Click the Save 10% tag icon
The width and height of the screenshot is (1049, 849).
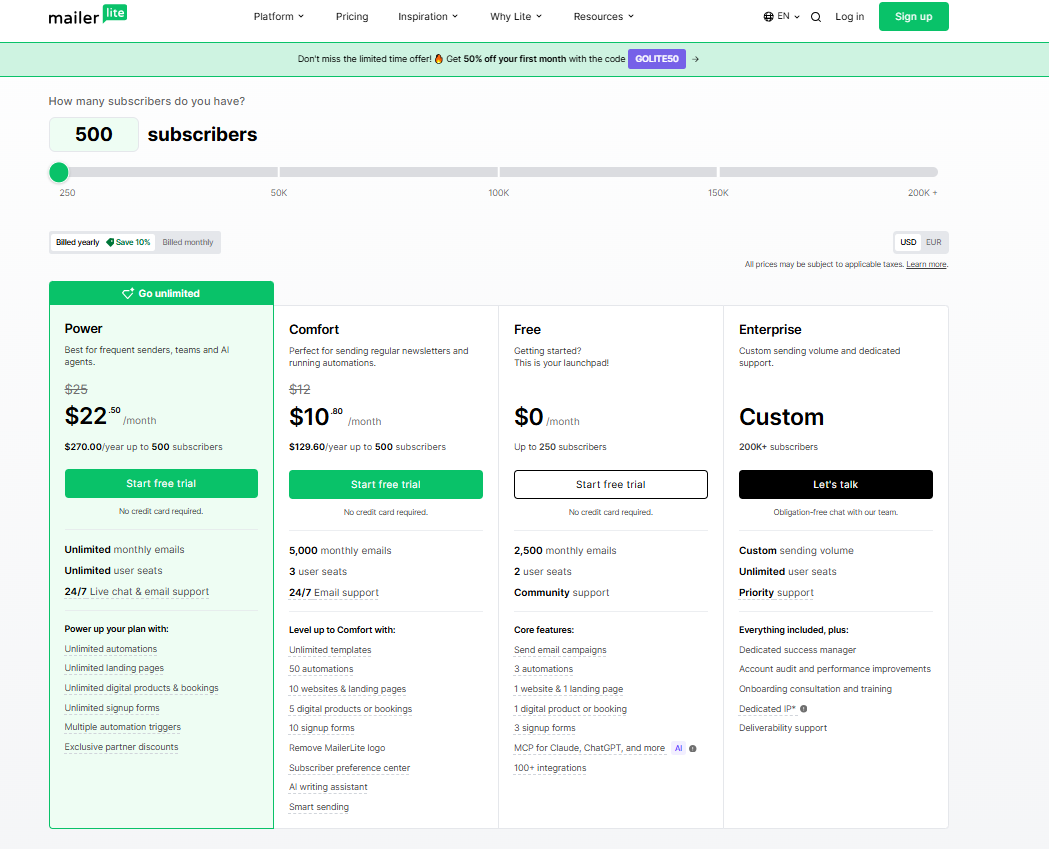pyautogui.click(x=110, y=242)
